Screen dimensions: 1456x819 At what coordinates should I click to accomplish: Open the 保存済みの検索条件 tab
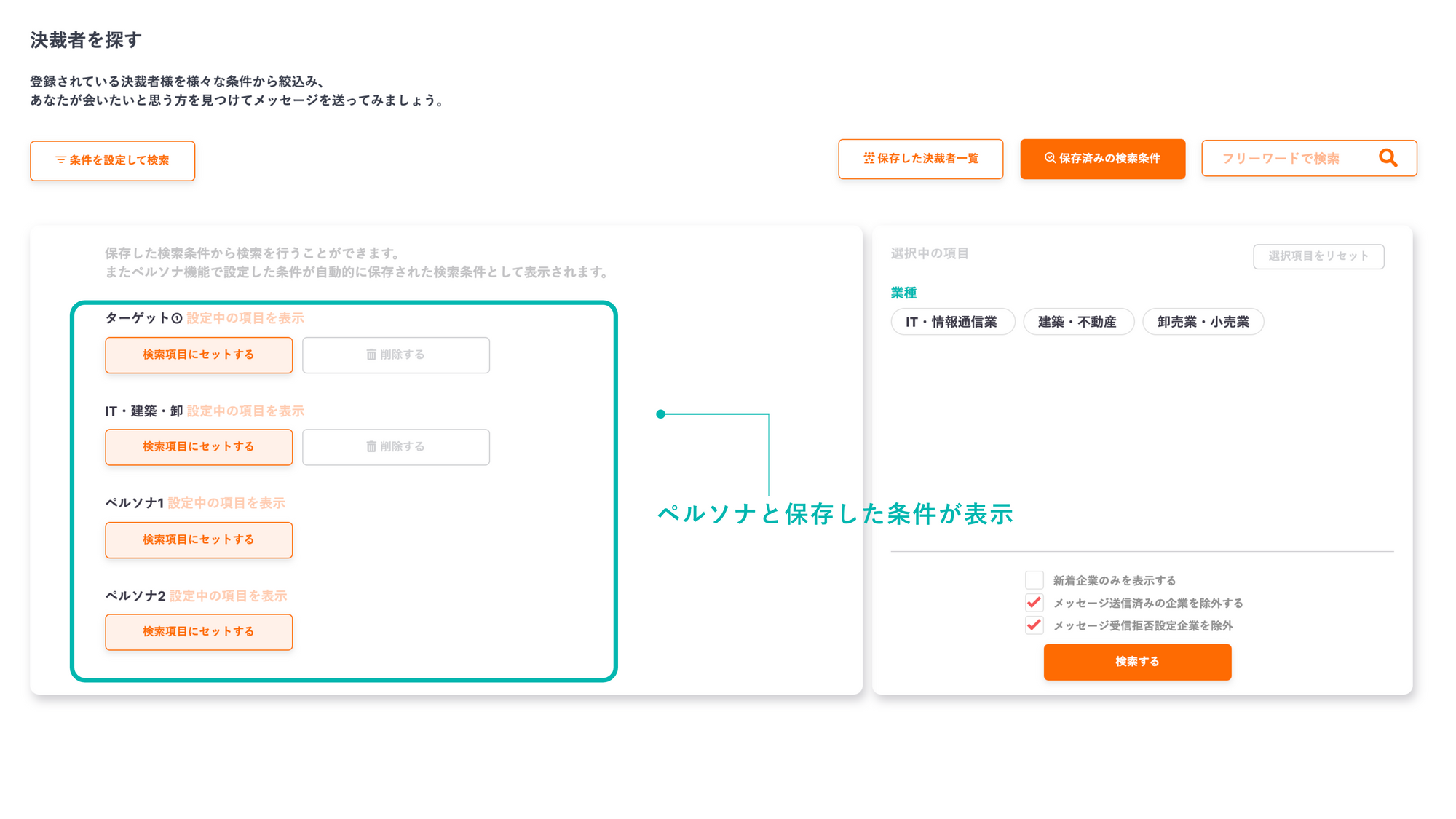(1102, 159)
